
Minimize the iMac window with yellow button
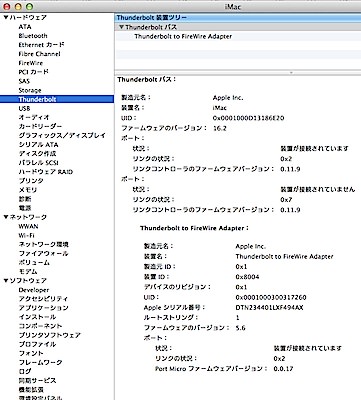point(18,6)
